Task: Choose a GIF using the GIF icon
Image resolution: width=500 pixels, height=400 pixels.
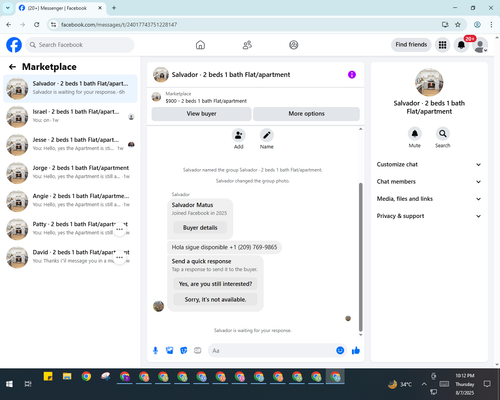Action: point(198,350)
